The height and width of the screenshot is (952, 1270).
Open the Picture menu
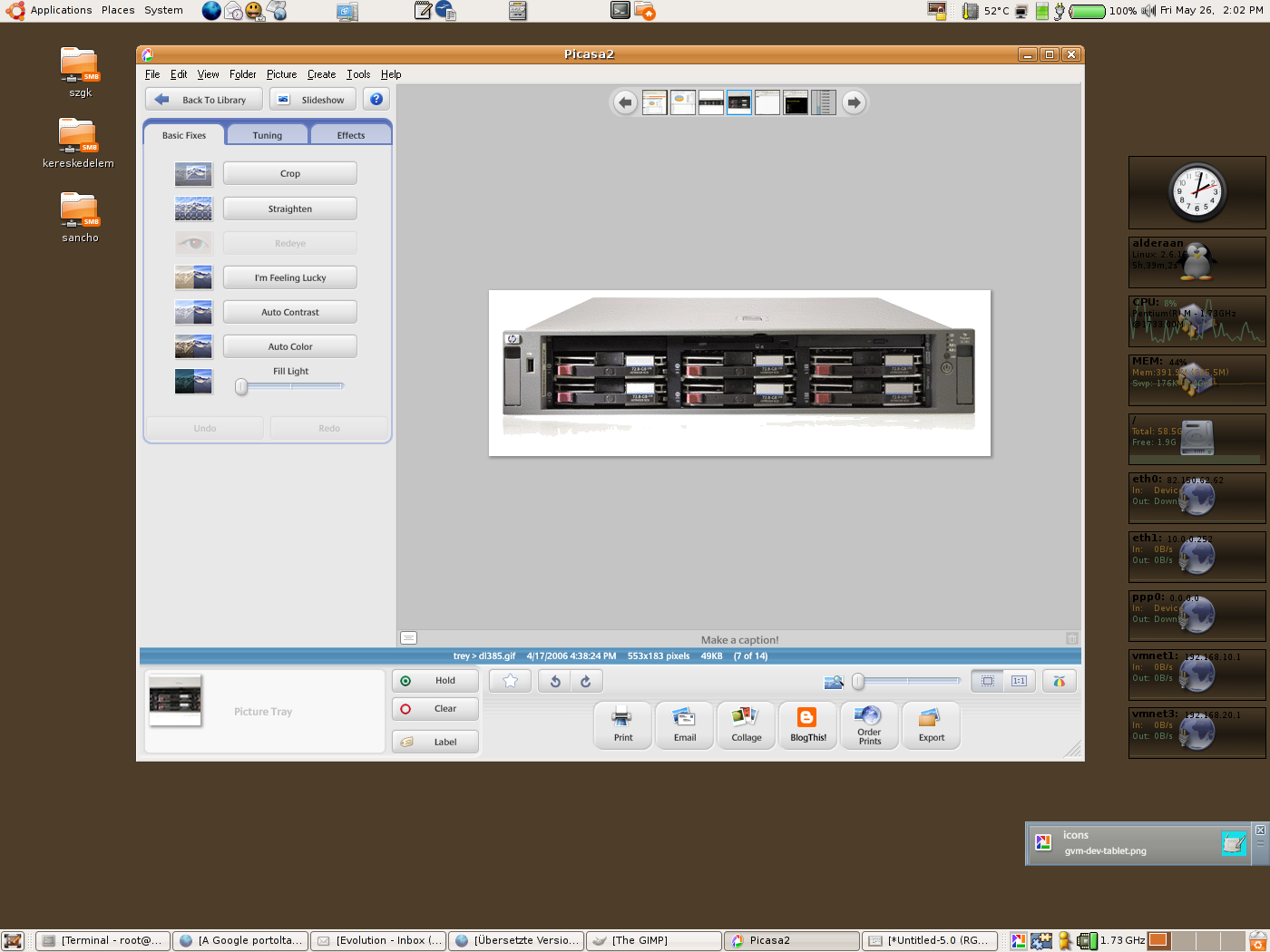[x=281, y=74]
